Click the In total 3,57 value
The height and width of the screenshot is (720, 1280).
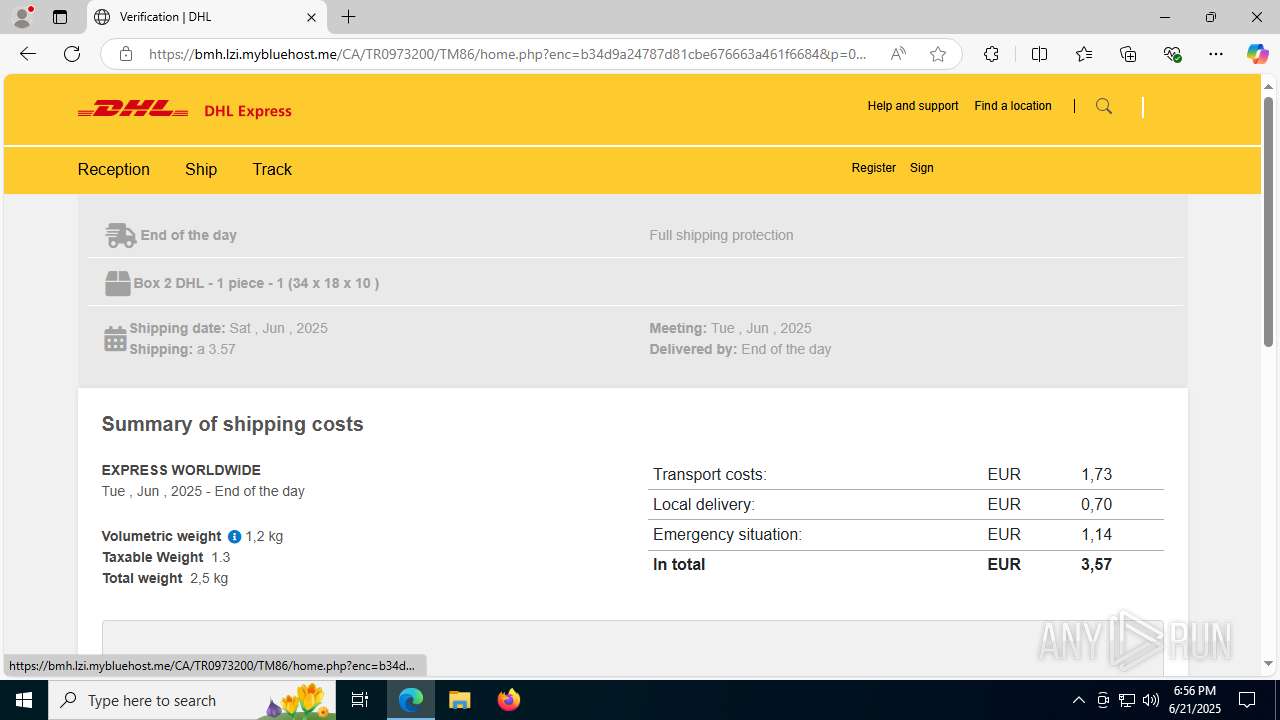(x=1096, y=564)
